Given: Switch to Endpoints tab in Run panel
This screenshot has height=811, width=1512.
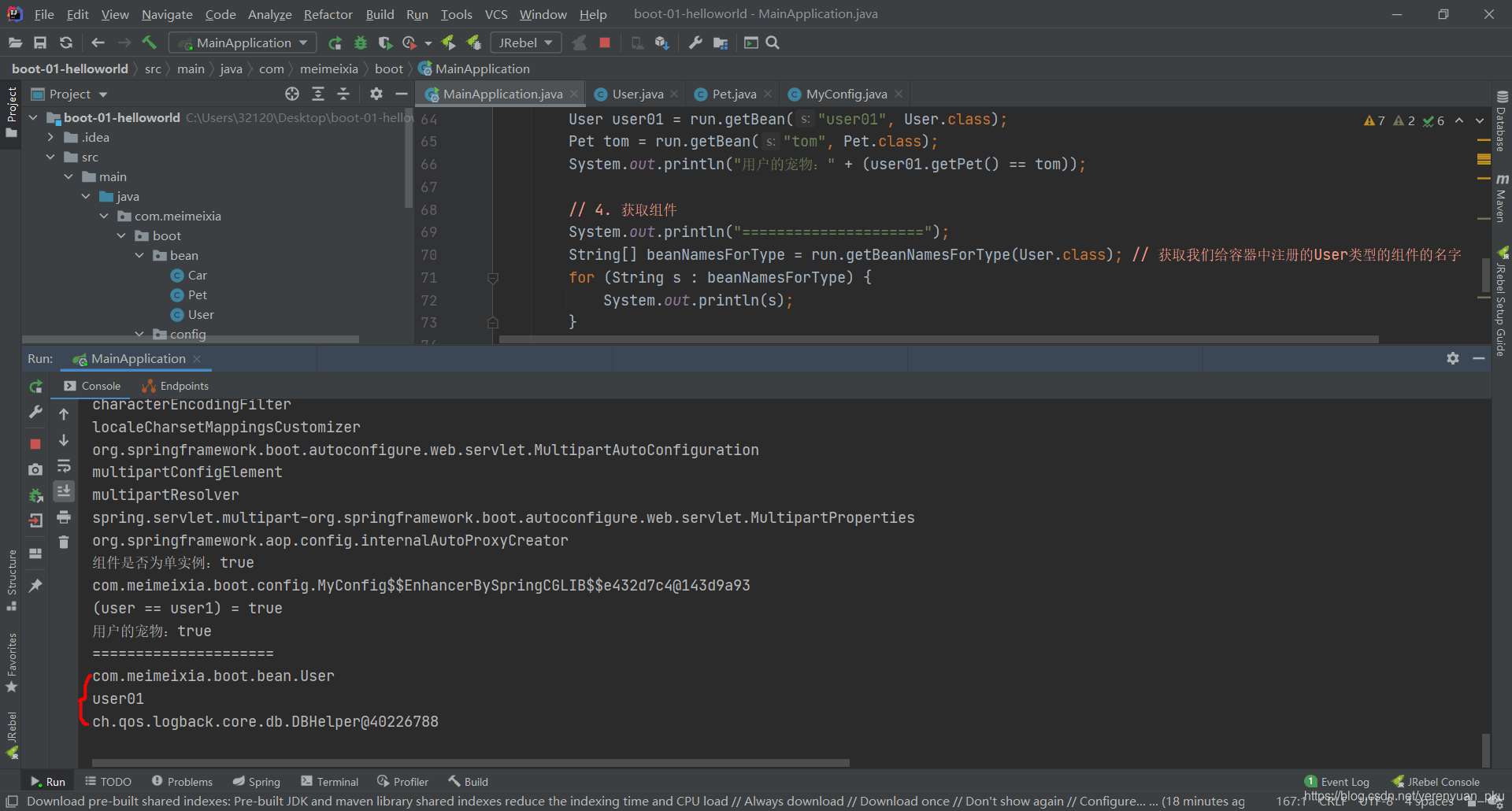Looking at the screenshot, I should pyautogui.click(x=175, y=386).
